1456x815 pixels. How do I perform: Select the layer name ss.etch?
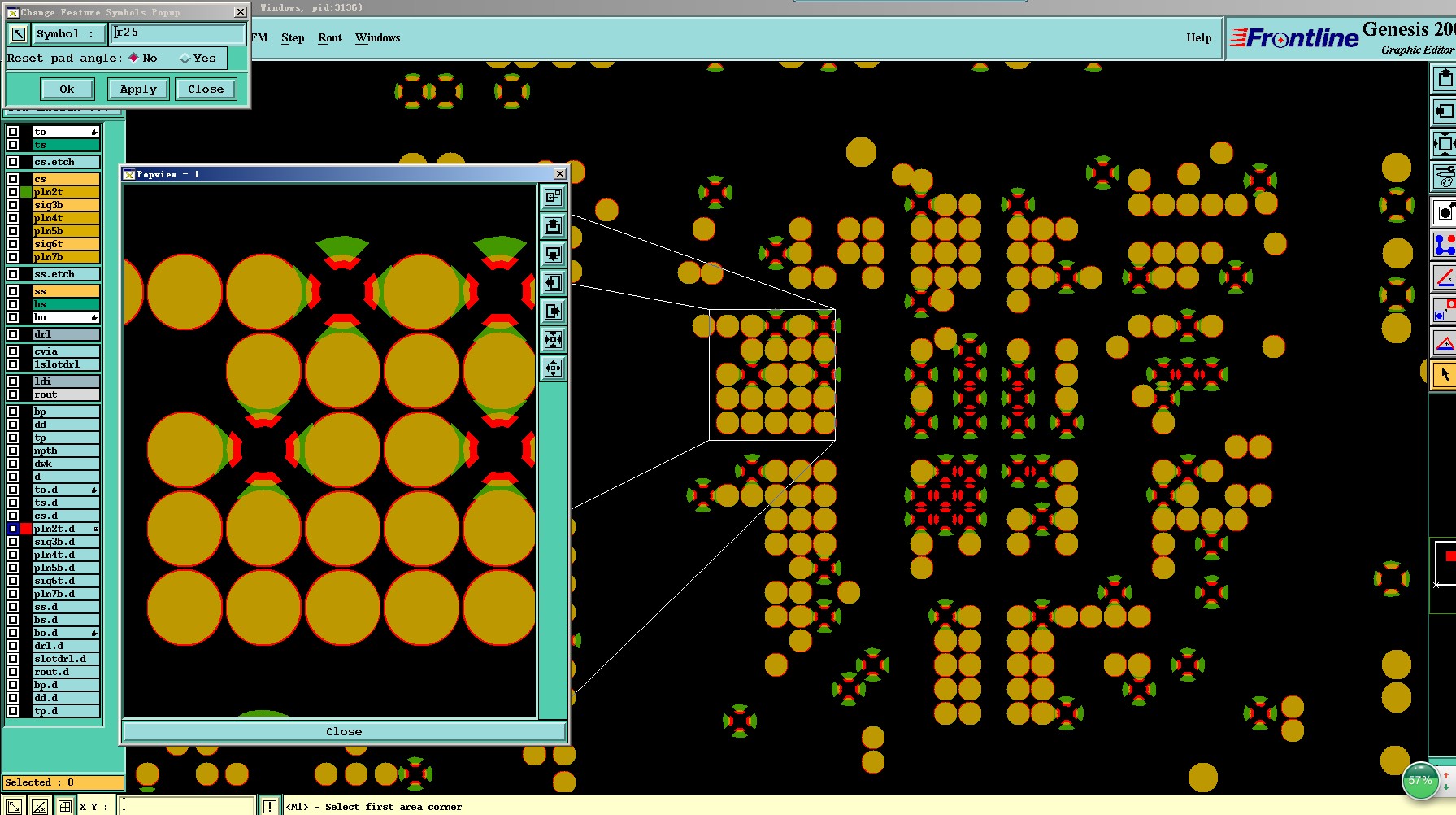coord(66,274)
